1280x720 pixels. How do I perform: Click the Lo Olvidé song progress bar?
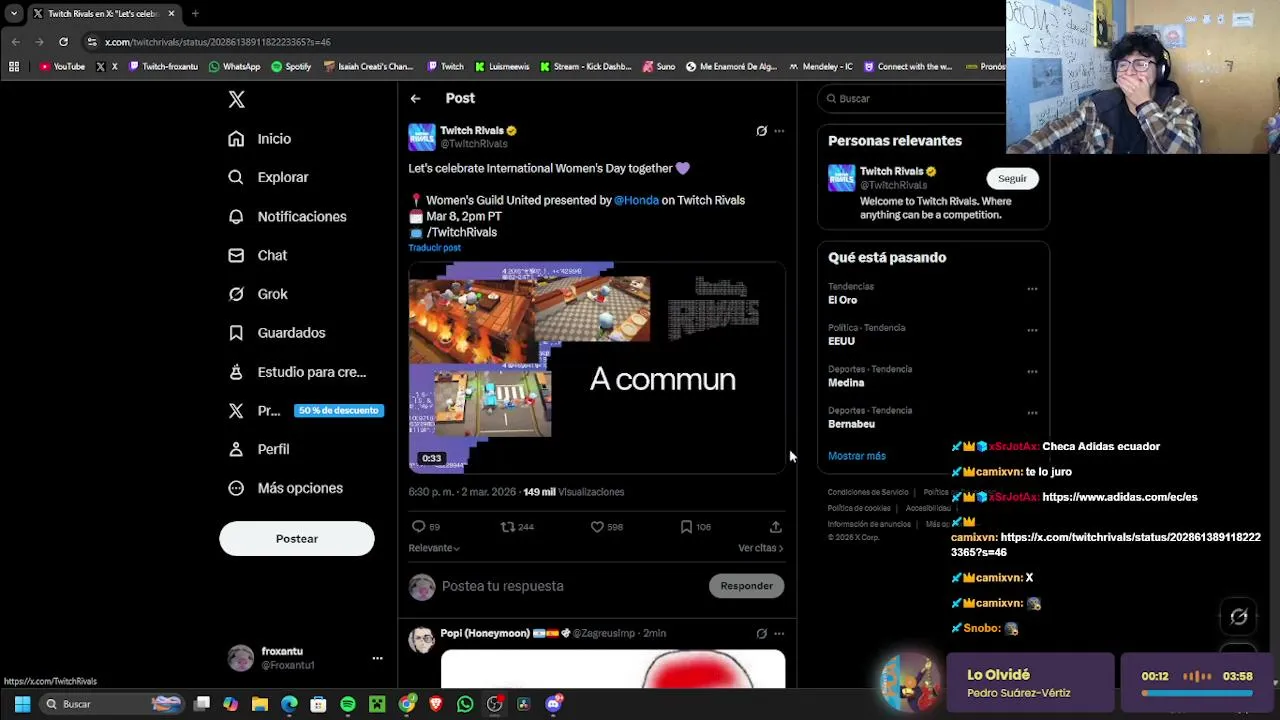(x=1197, y=692)
